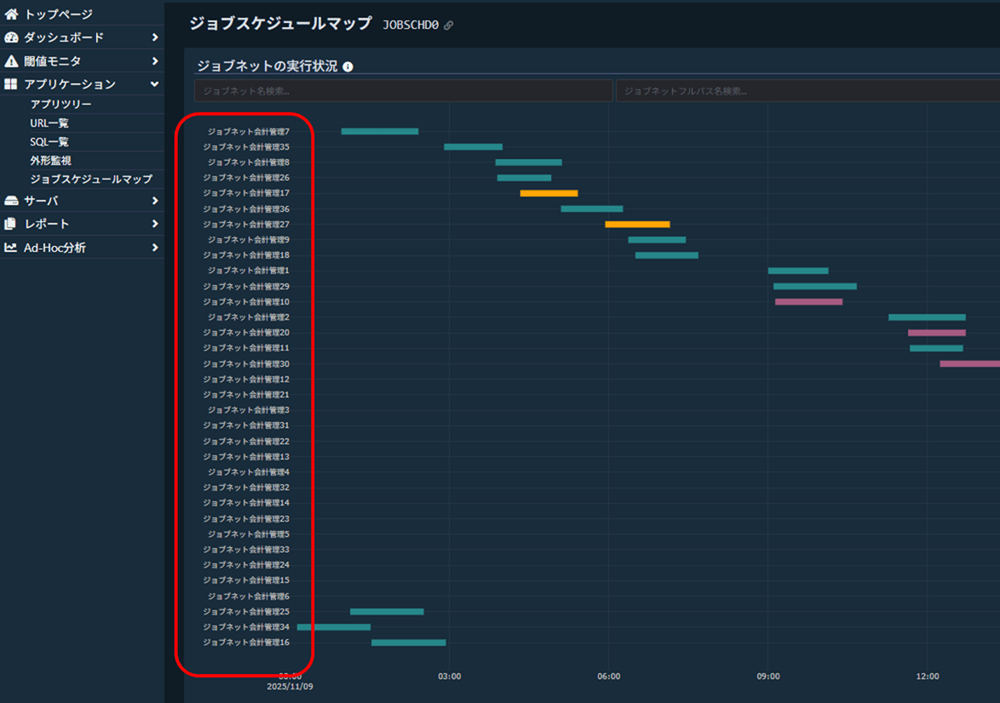Click the ジョブネットフルパス名検索 search field
This screenshot has width=1000, height=703.
807,91
